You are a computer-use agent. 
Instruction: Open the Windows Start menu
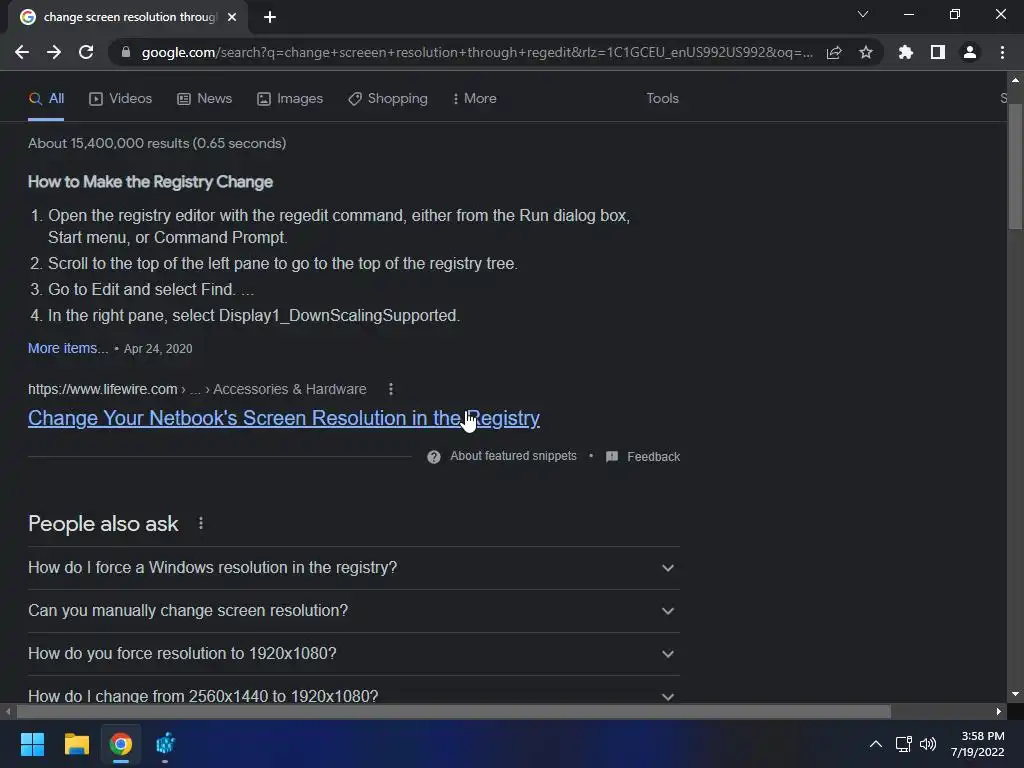pos(32,744)
